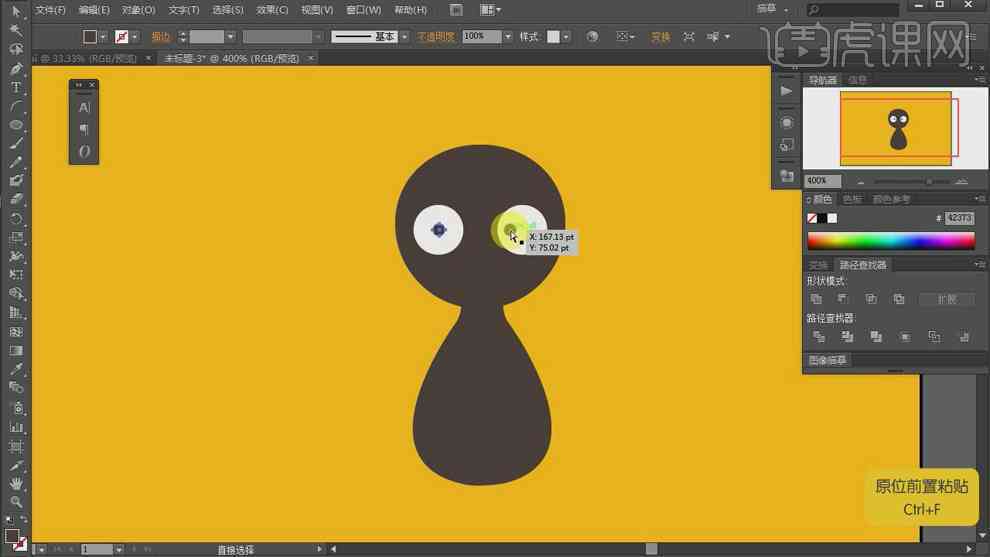Open the stroke weight dropdown
This screenshot has height=557, width=990.
pyautogui.click(x=230, y=37)
